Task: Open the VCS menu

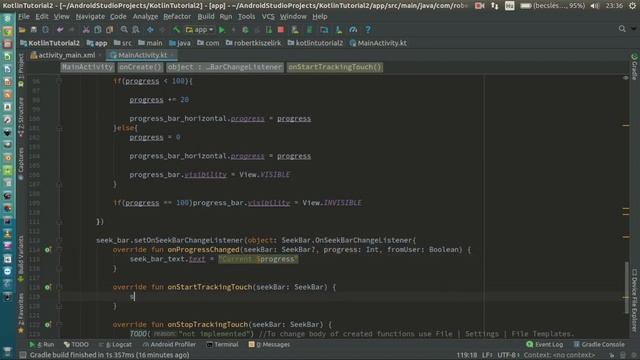Action: [x=268, y=17]
